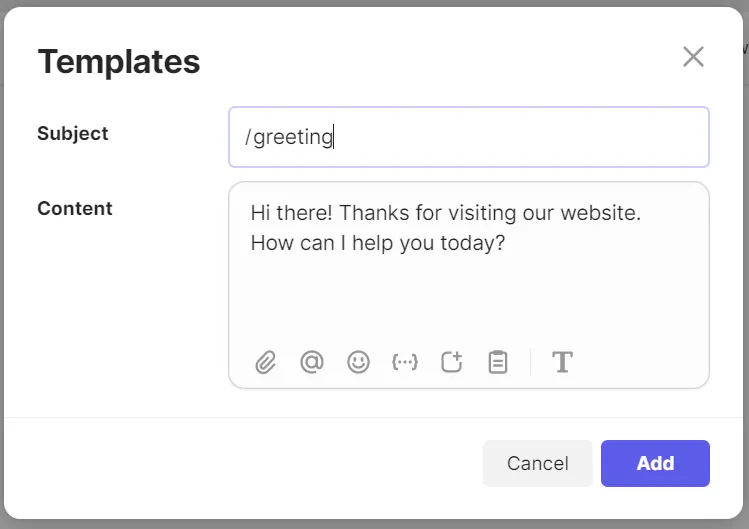
Task: Click the square-with-plus icon in content toolbar
Action: pos(452,362)
